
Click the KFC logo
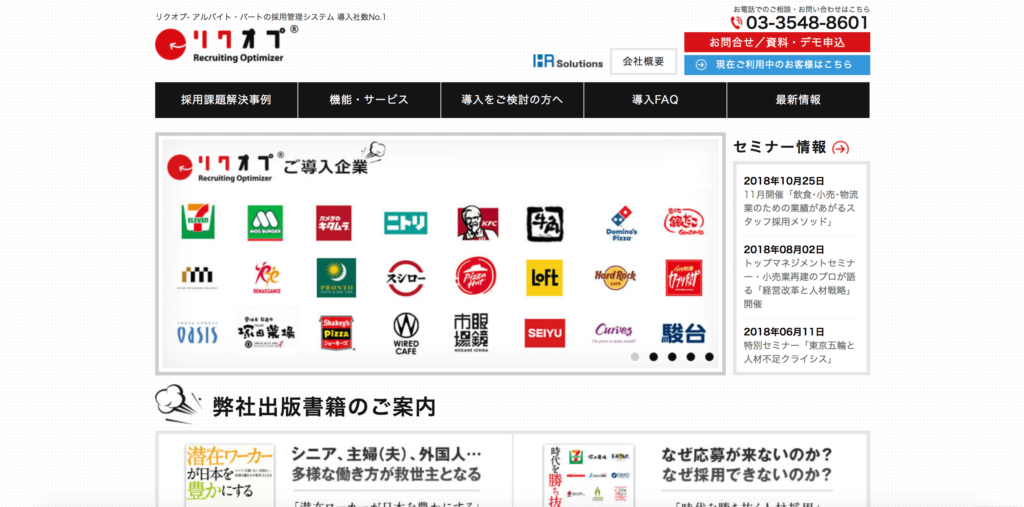(x=478, y=223)
